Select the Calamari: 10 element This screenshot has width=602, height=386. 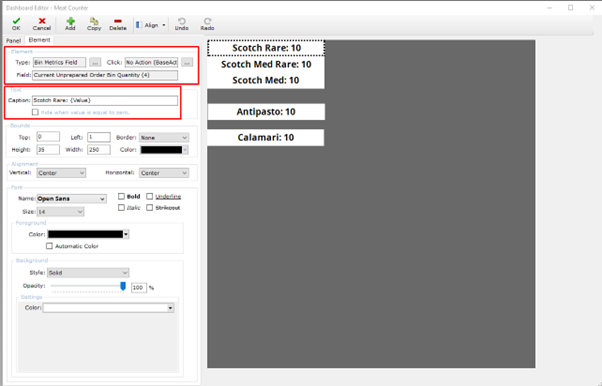pyautogui.click(x=266, y=138)
